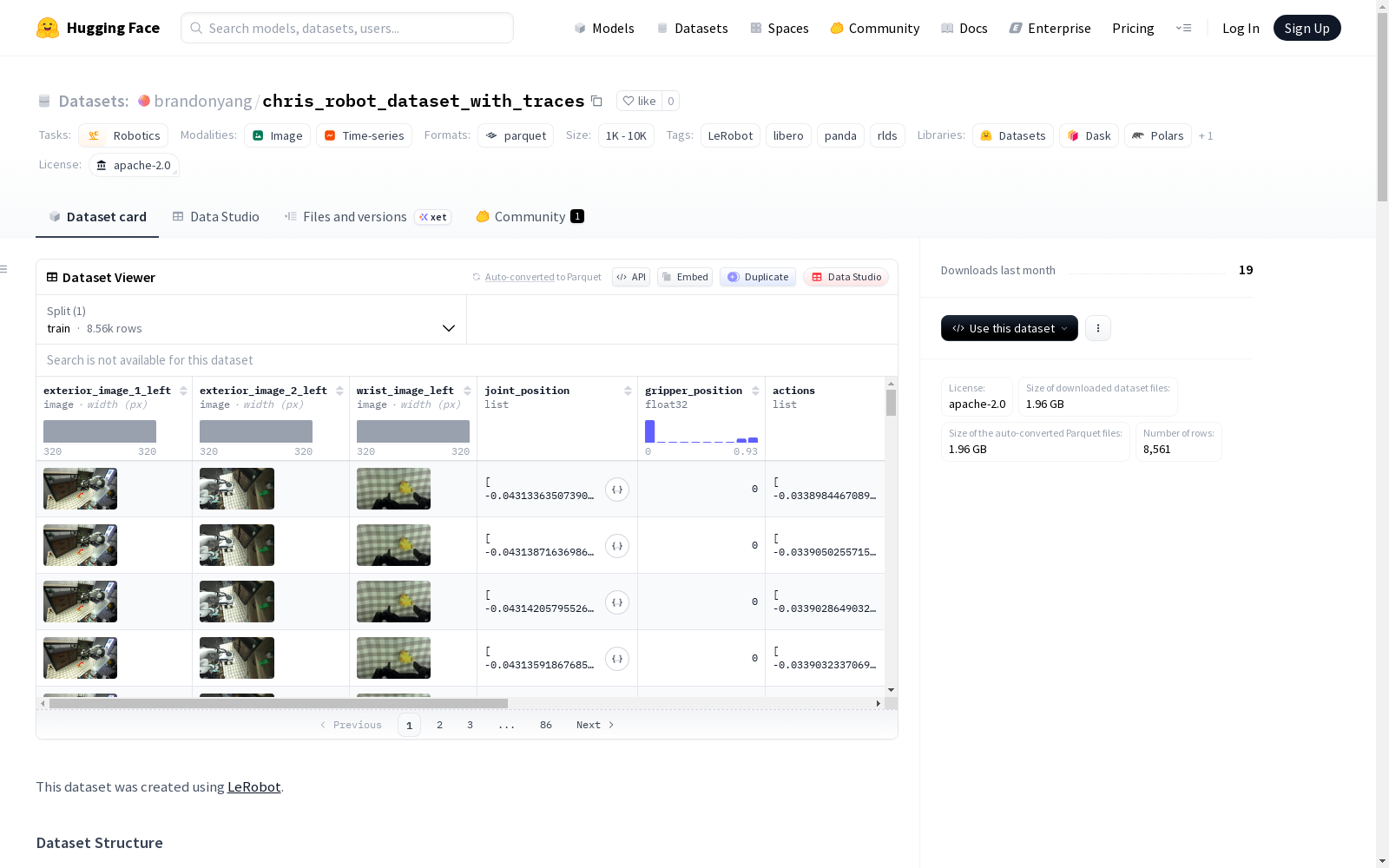The width and height of the screenshot is (1389, 868).
Task: Expand the Use this dataset dropdown
Action: tap(1010, 328)
